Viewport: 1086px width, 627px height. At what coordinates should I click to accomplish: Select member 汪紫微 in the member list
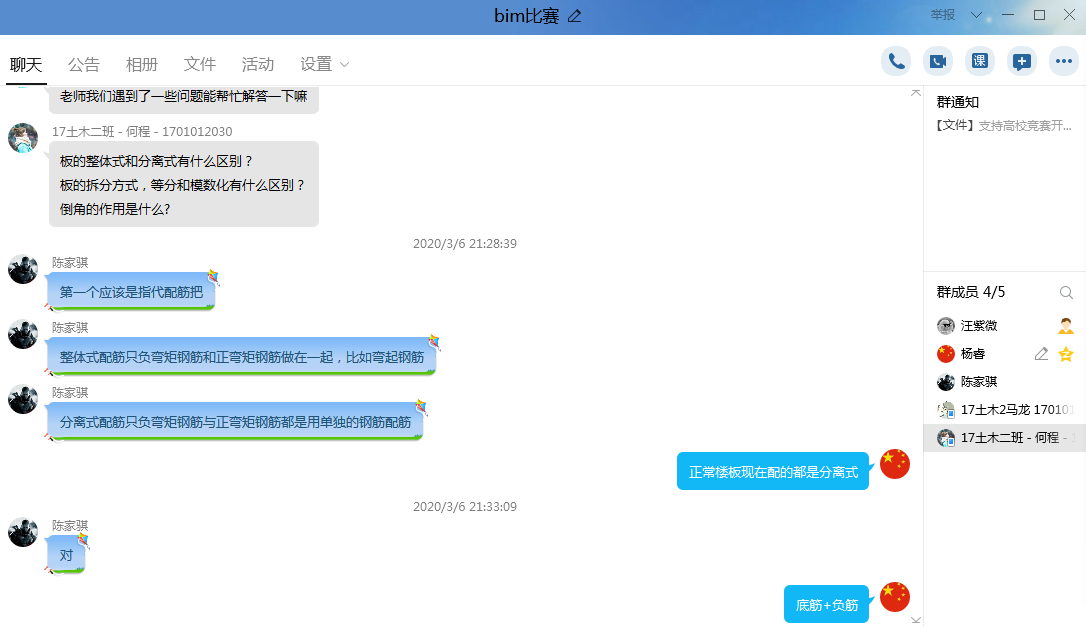[x=979, y=326]
